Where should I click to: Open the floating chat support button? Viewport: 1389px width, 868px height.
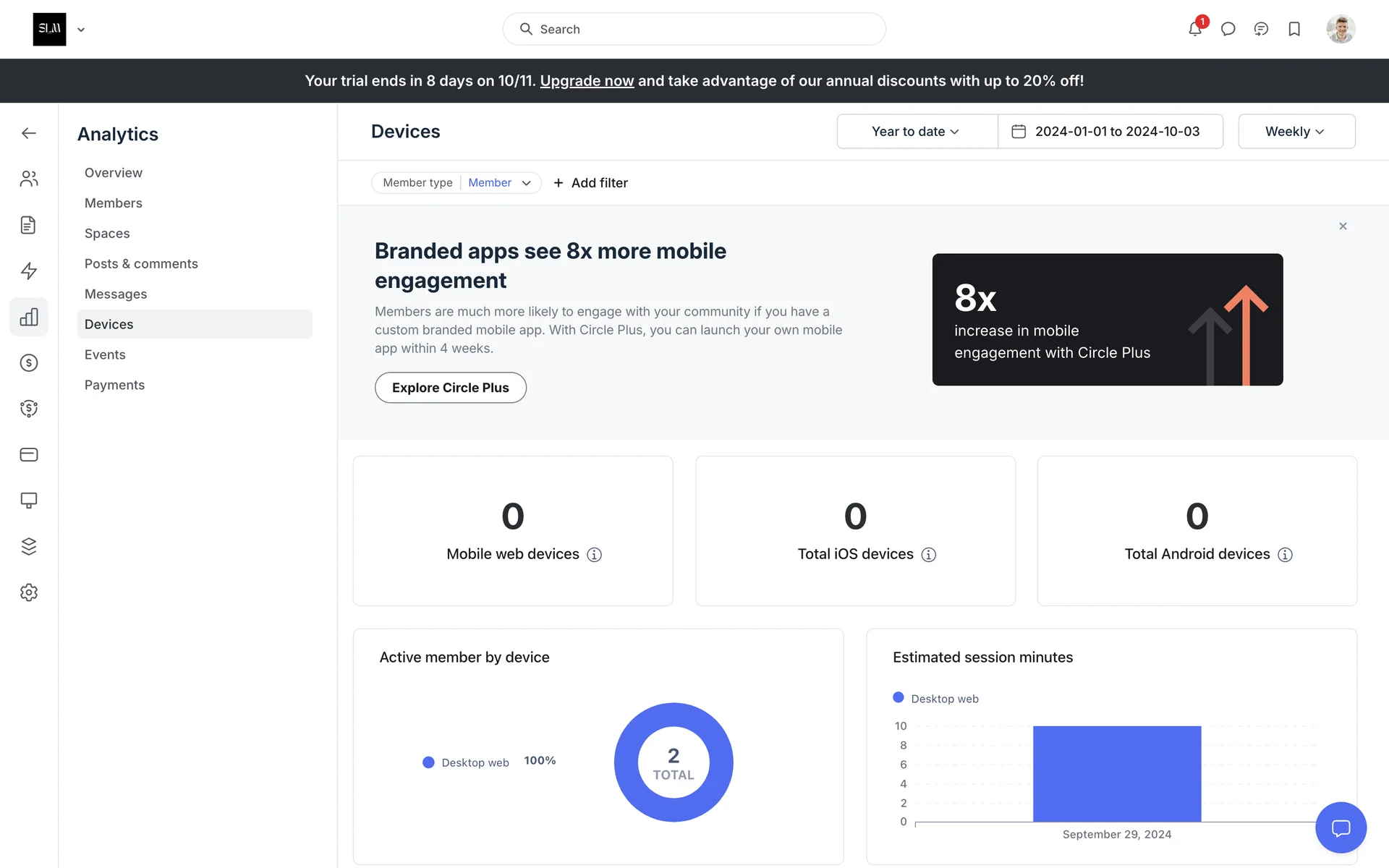click(1341, 827)
